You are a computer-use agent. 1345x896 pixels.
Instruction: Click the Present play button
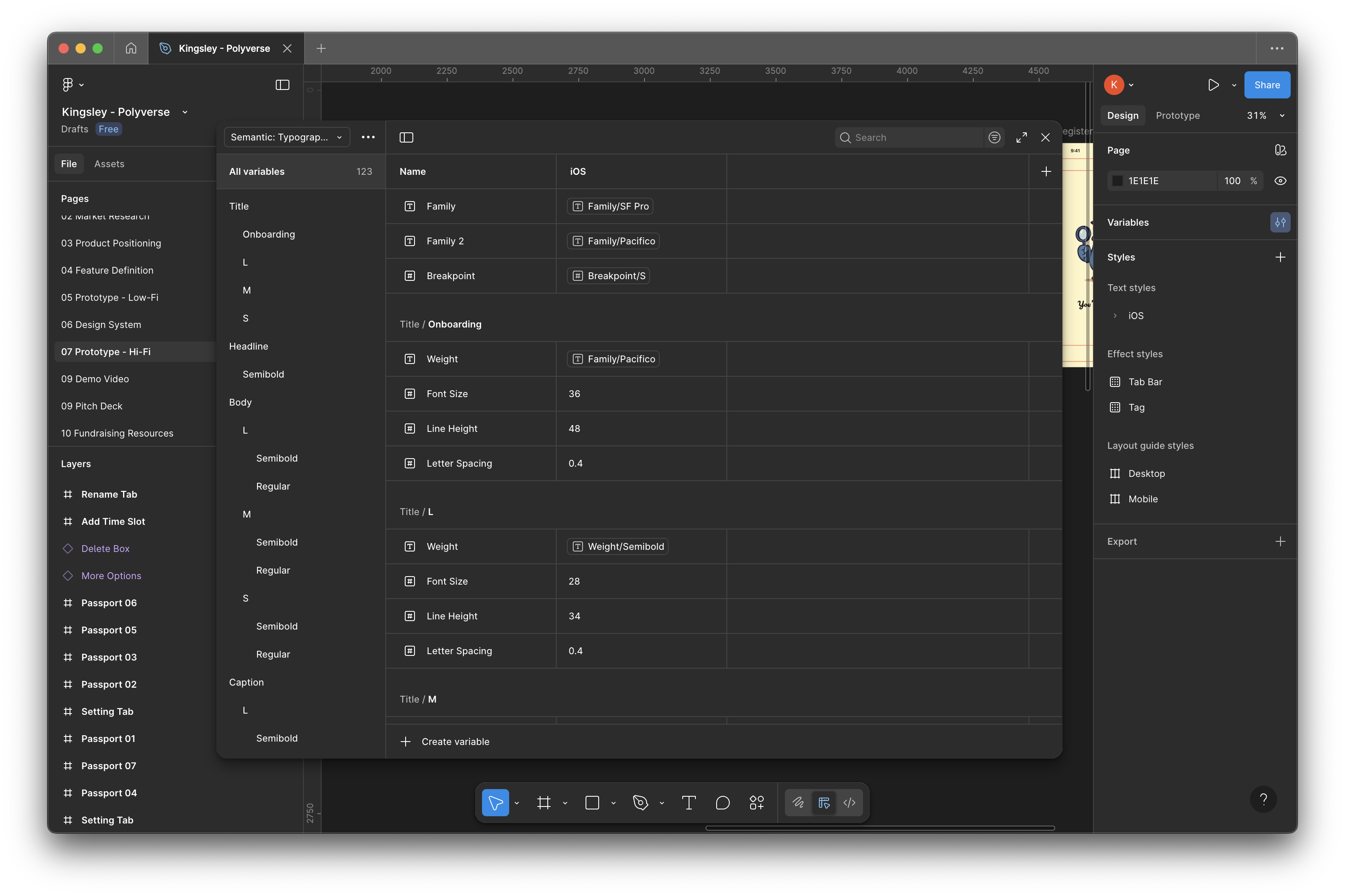[x=1213, y=85]
